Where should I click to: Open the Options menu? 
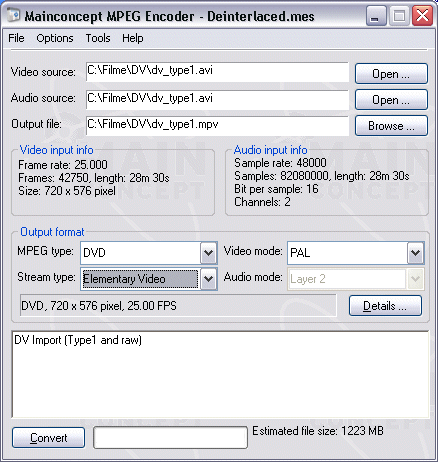(55, 38)
